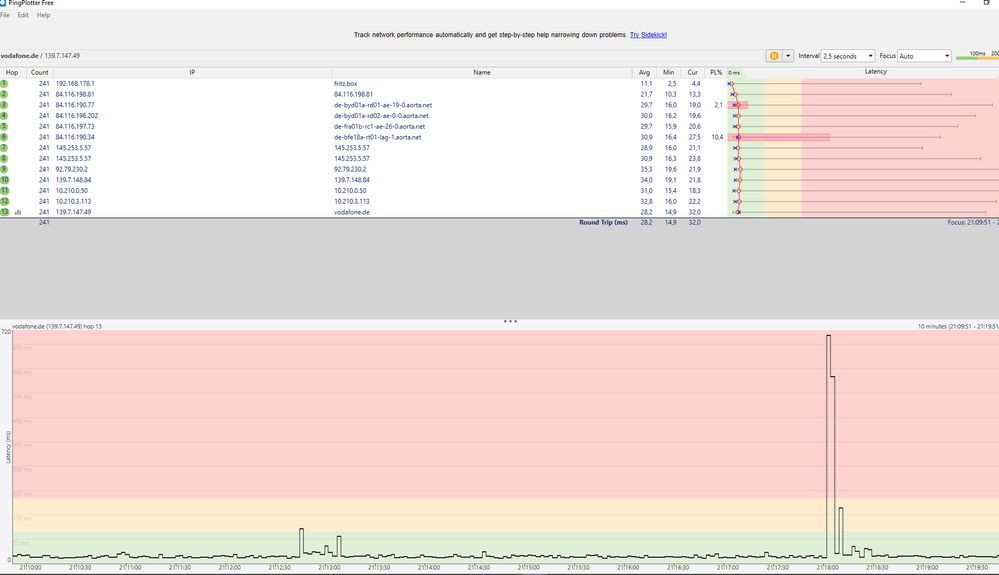Select IP address 10.210.0.50 in IP column
This screenshot has height=575, width=999.
click(x=71, y=190)
